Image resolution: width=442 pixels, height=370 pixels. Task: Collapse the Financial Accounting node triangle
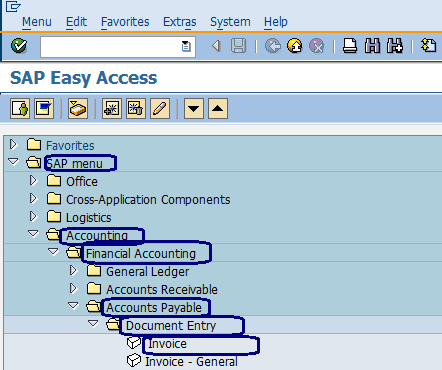click(x=53, y=252)
